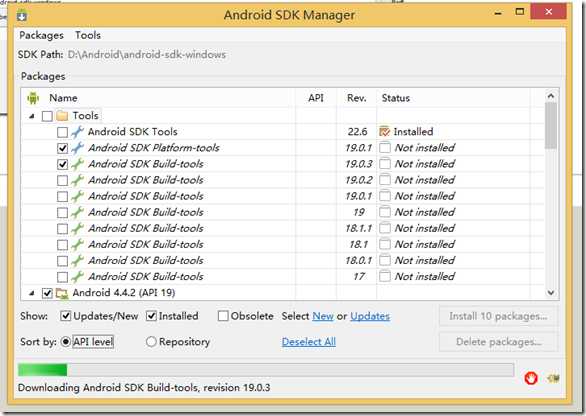
Task: Minimize the Android SDK Manager window
Action: point(498,13)
